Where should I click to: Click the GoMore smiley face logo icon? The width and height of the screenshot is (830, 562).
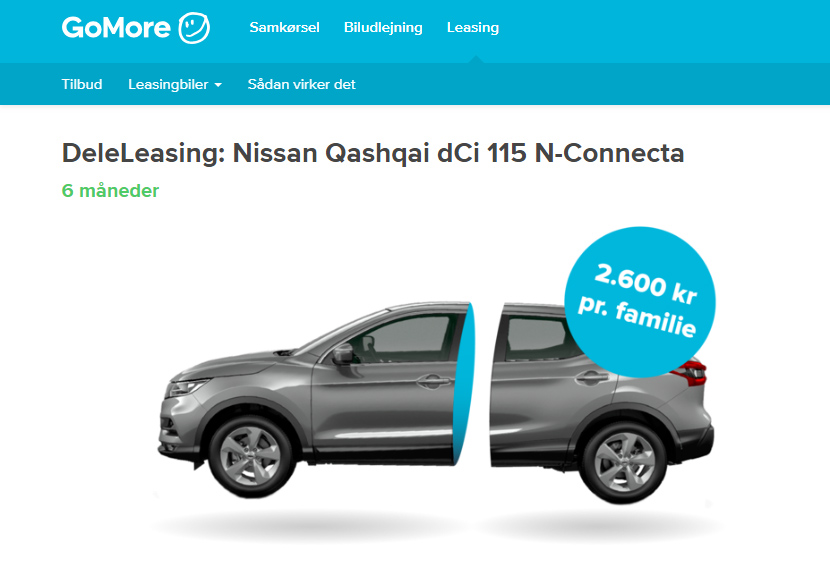(x=194, y=28)
